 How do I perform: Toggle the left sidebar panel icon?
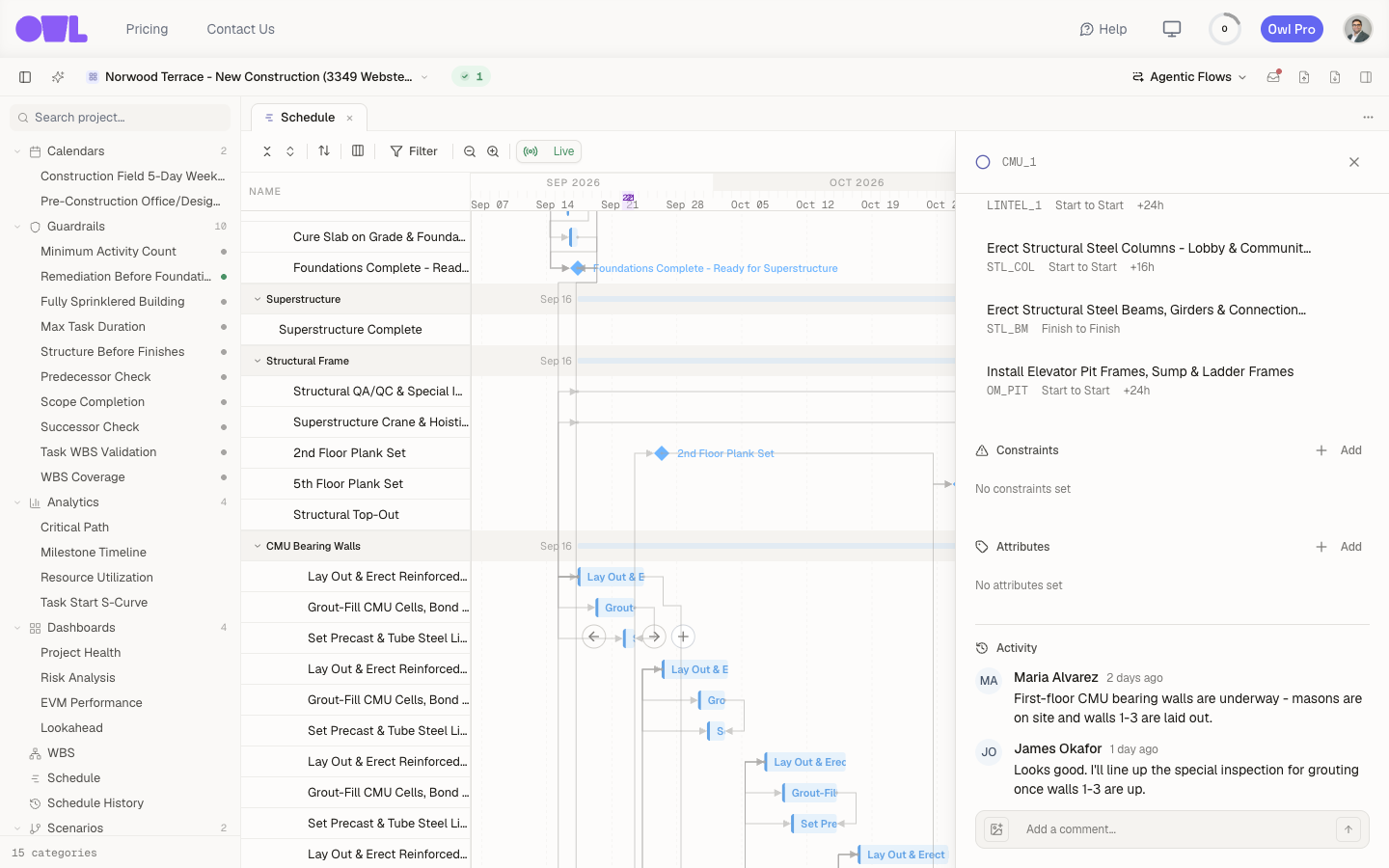click(25, 77)
